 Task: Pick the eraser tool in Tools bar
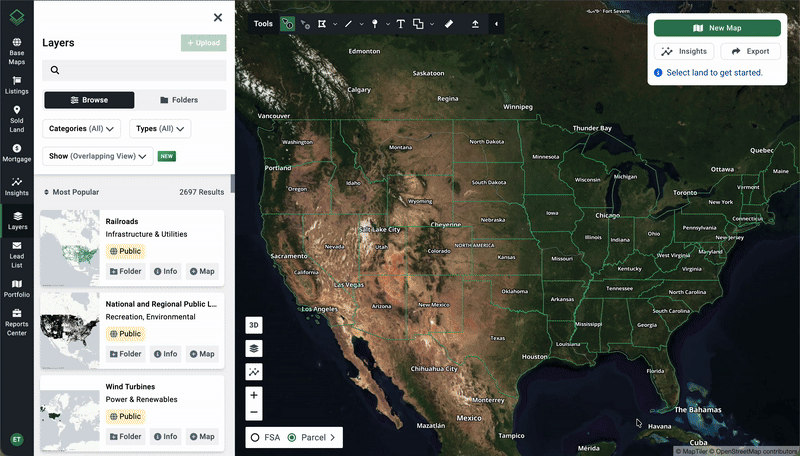(x=449, y=23)
